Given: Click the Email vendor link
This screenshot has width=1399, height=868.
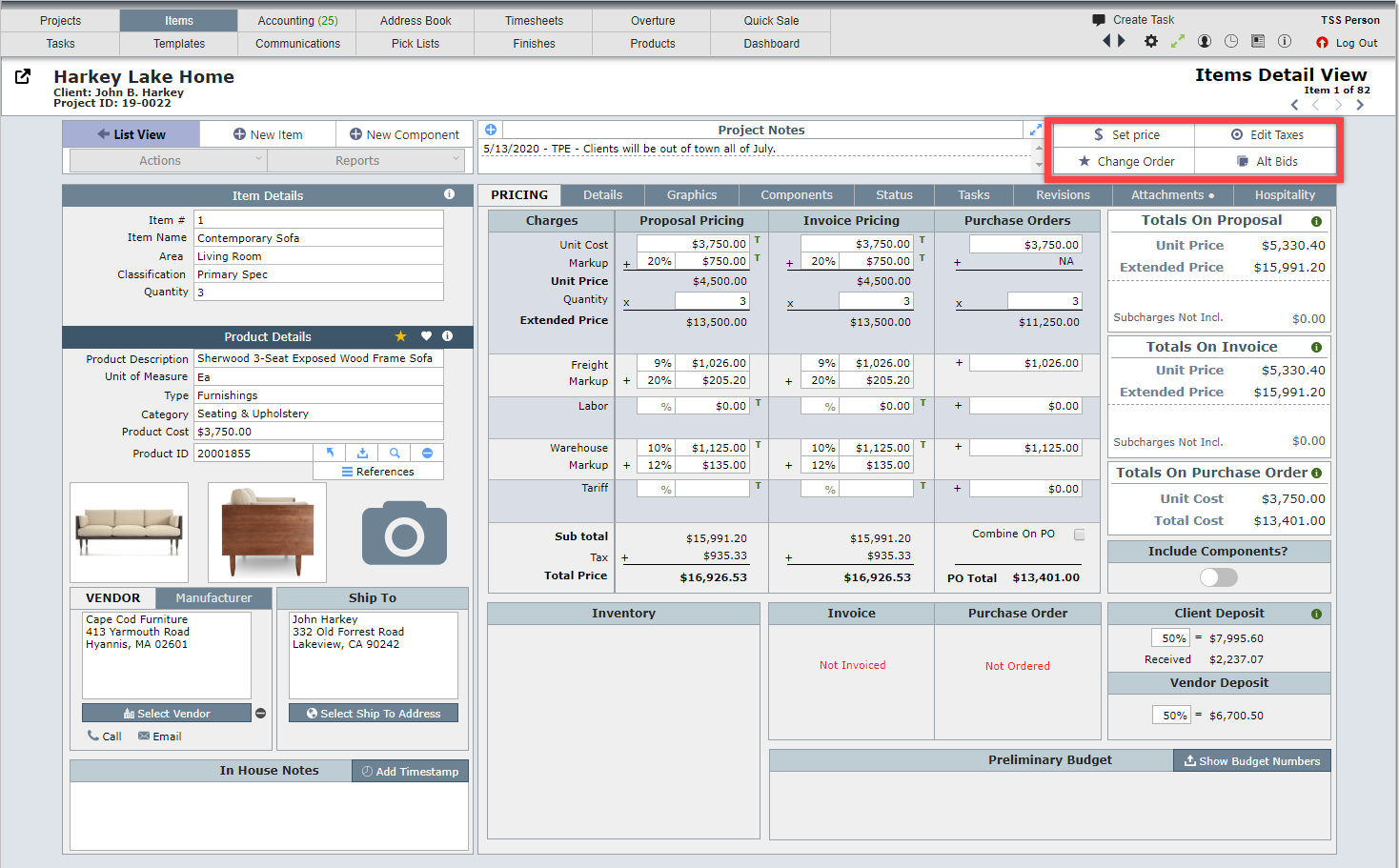Looking at the screenshot, I should click(x=159, y=737).
